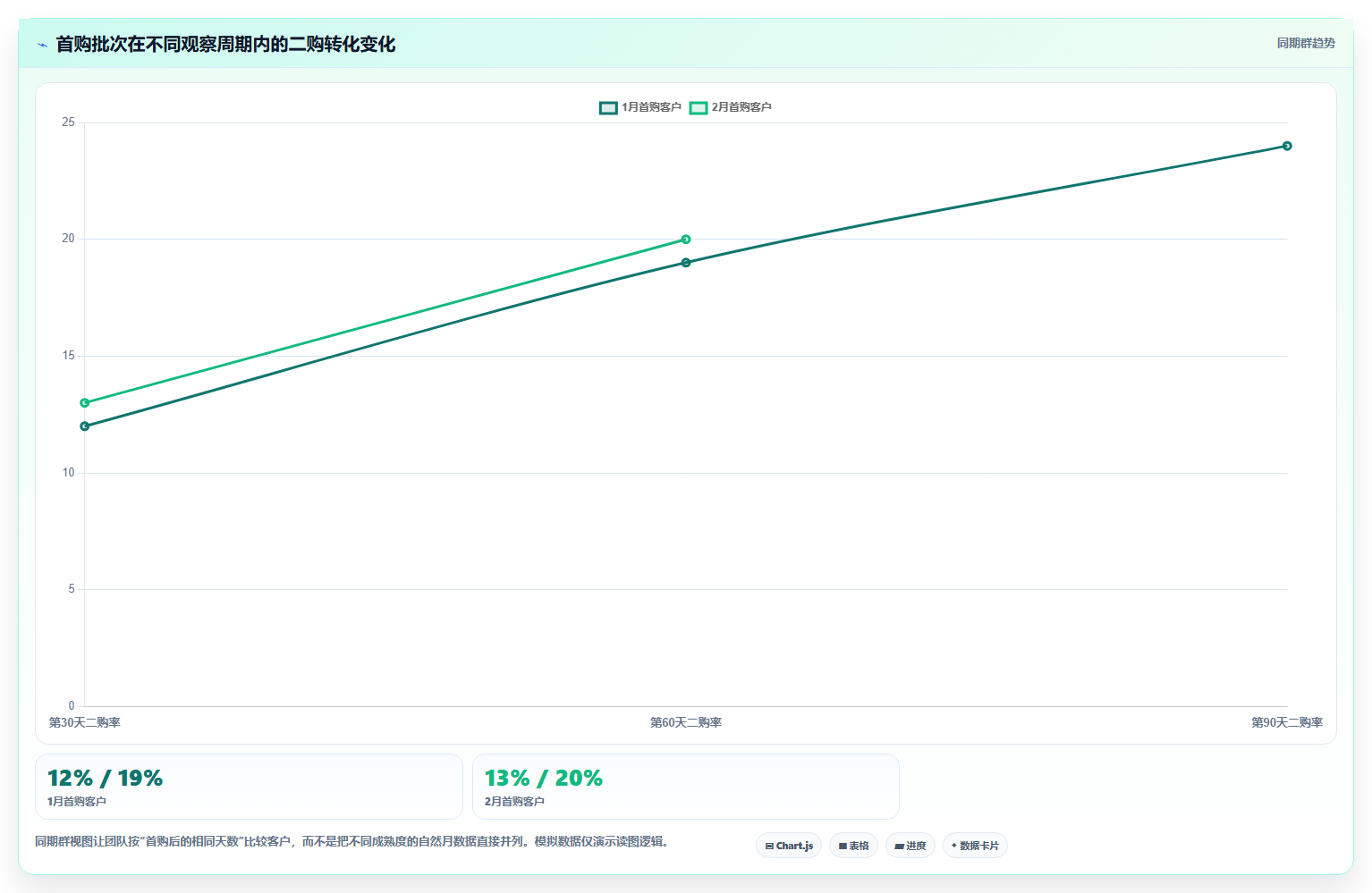
Task: Click the 第30天二购率 axis label
Action: click(84, 722)
